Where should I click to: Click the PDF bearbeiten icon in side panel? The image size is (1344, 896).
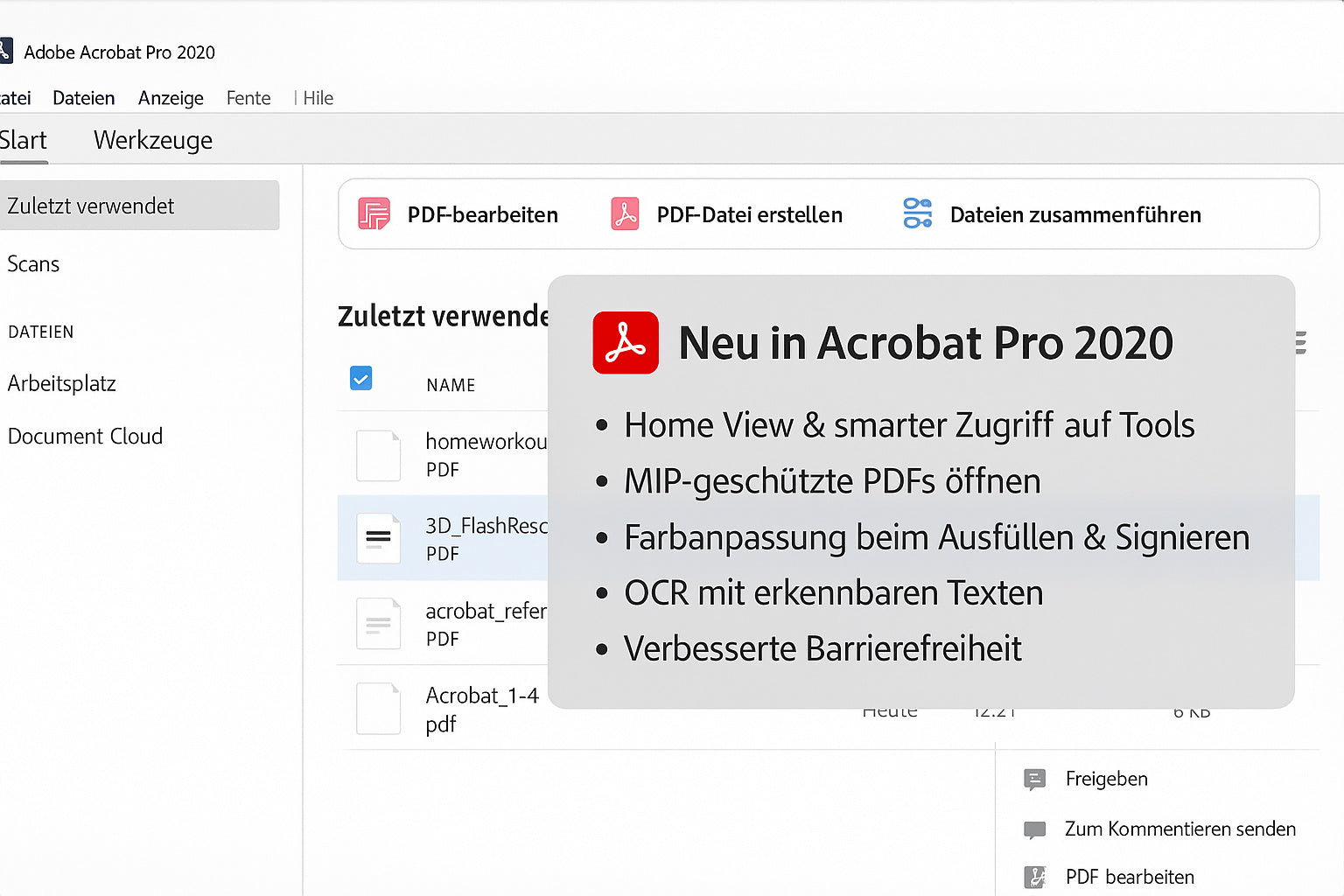pyautogui.click(x=1035, y=877)
